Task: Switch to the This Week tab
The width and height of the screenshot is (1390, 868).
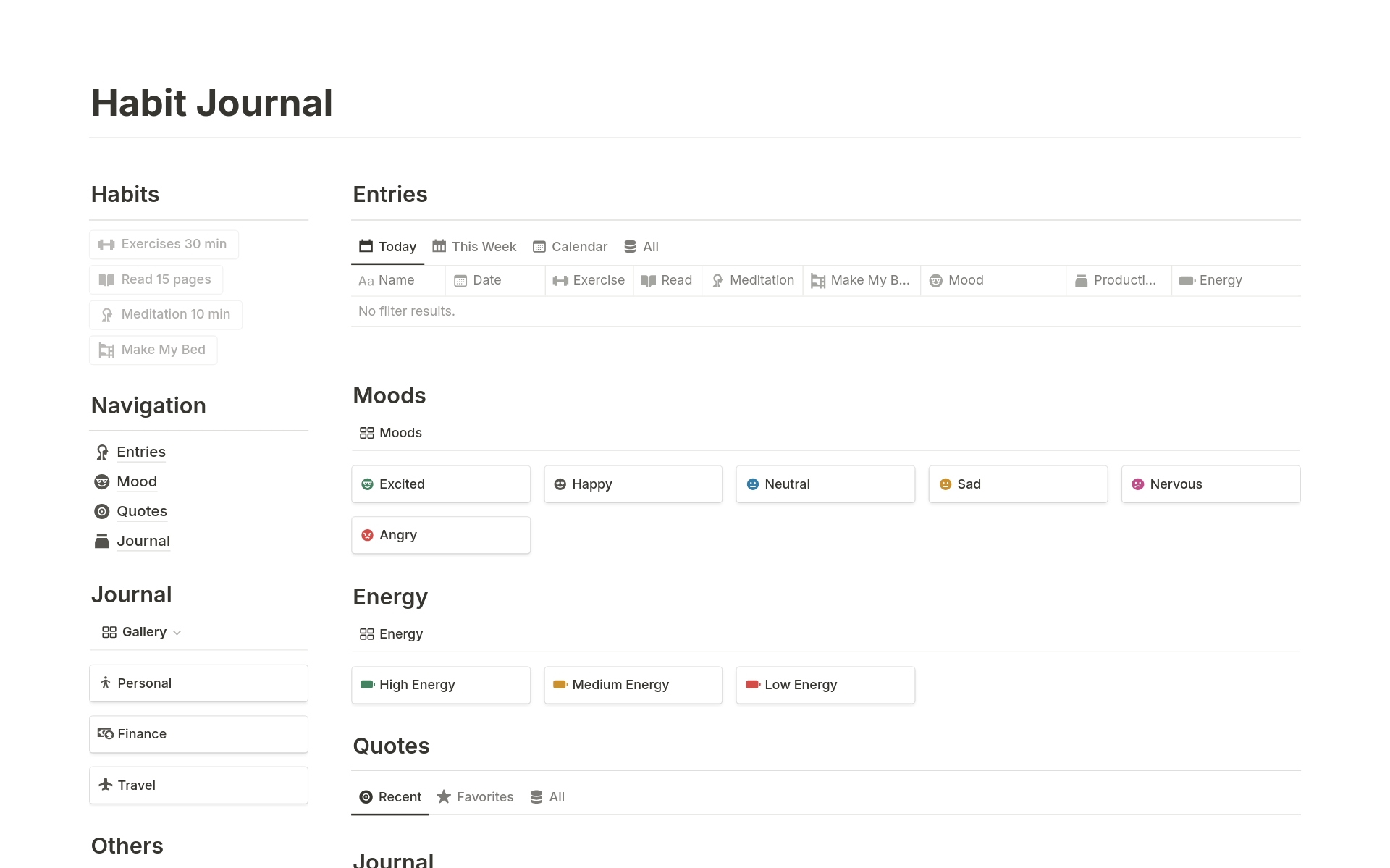Action: point(474,247)
